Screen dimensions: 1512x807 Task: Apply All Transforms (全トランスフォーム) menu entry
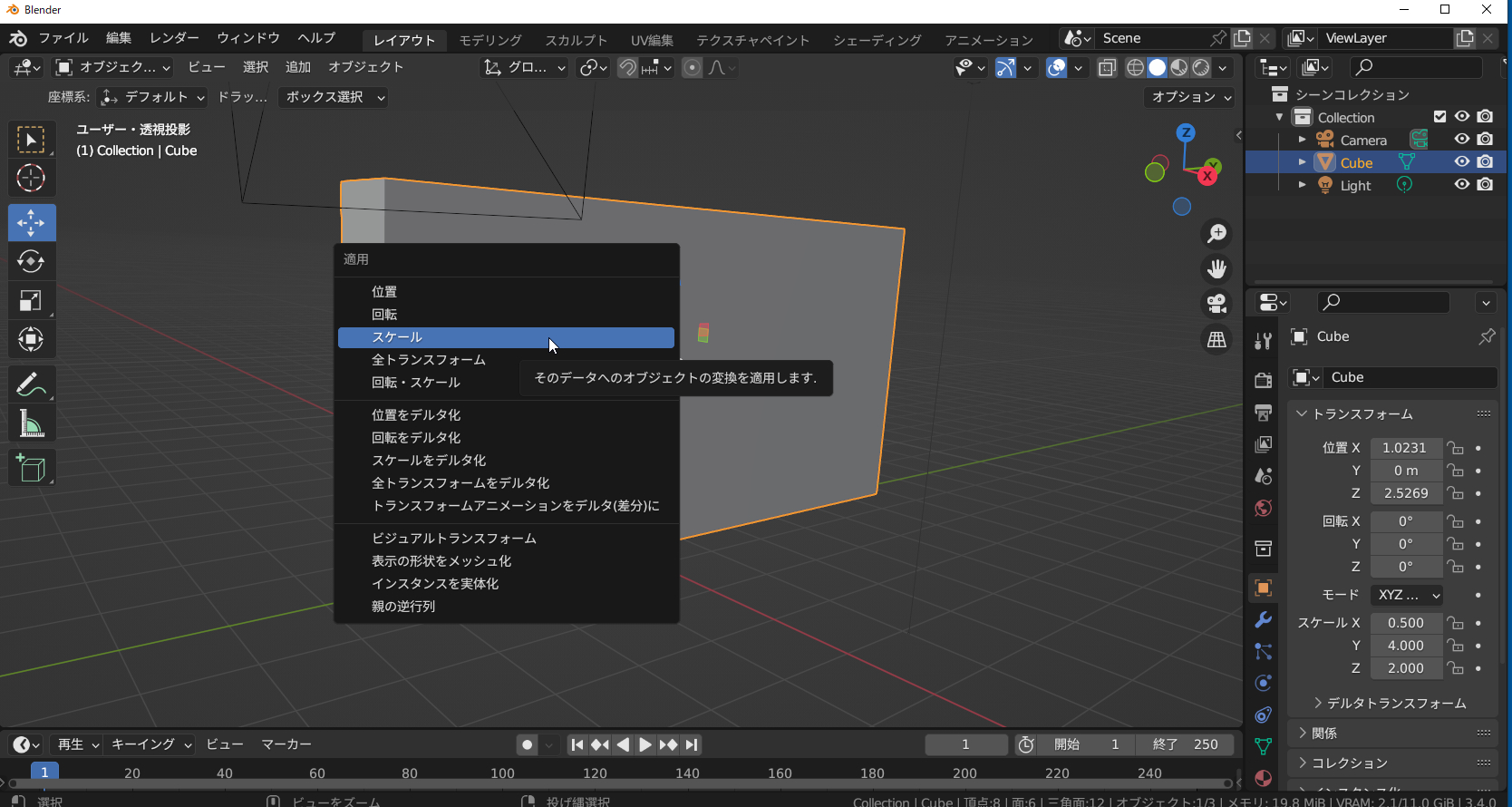coord(429,360)
